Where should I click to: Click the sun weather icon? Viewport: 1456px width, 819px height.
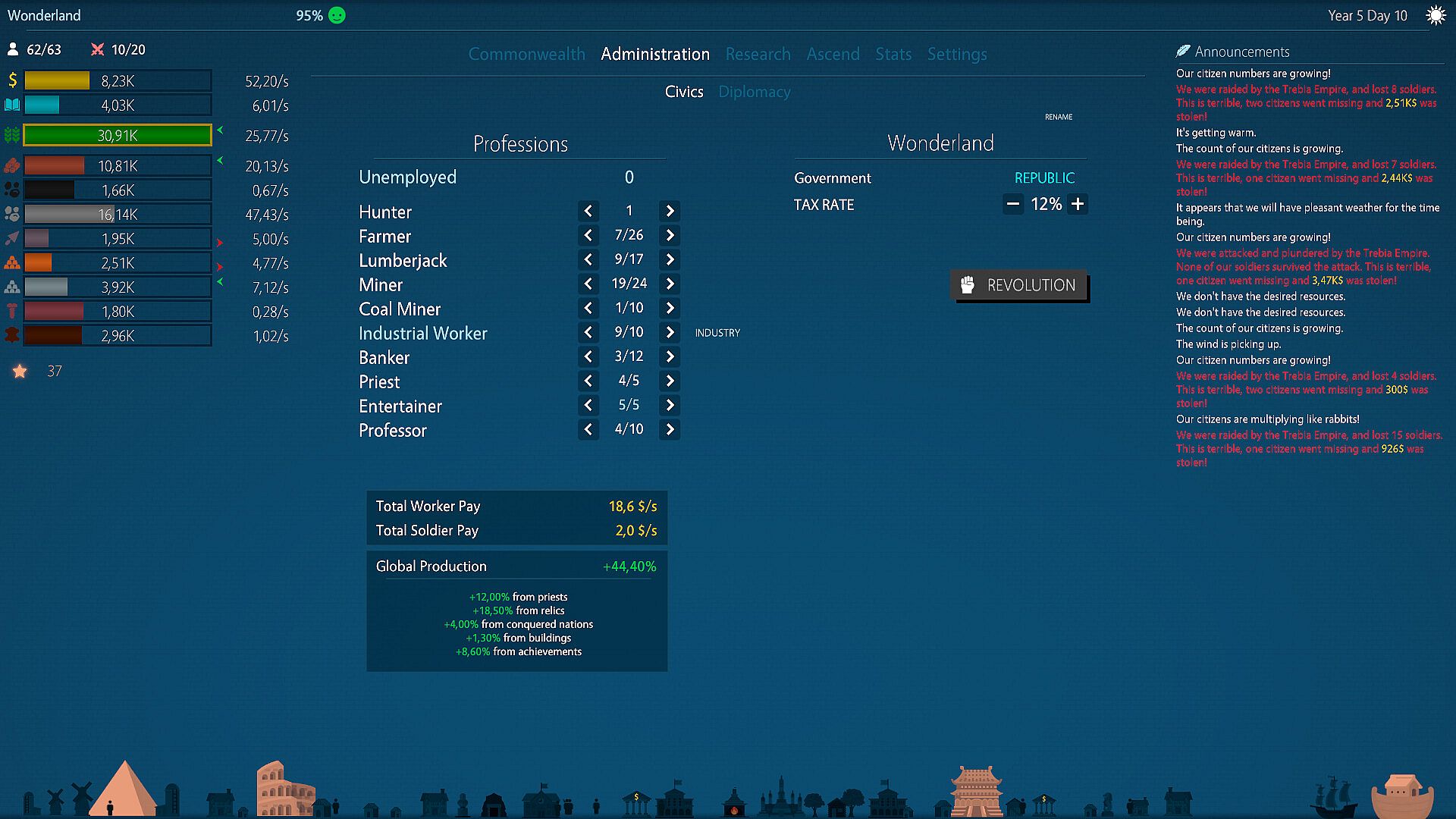(x=1436, y=15)
